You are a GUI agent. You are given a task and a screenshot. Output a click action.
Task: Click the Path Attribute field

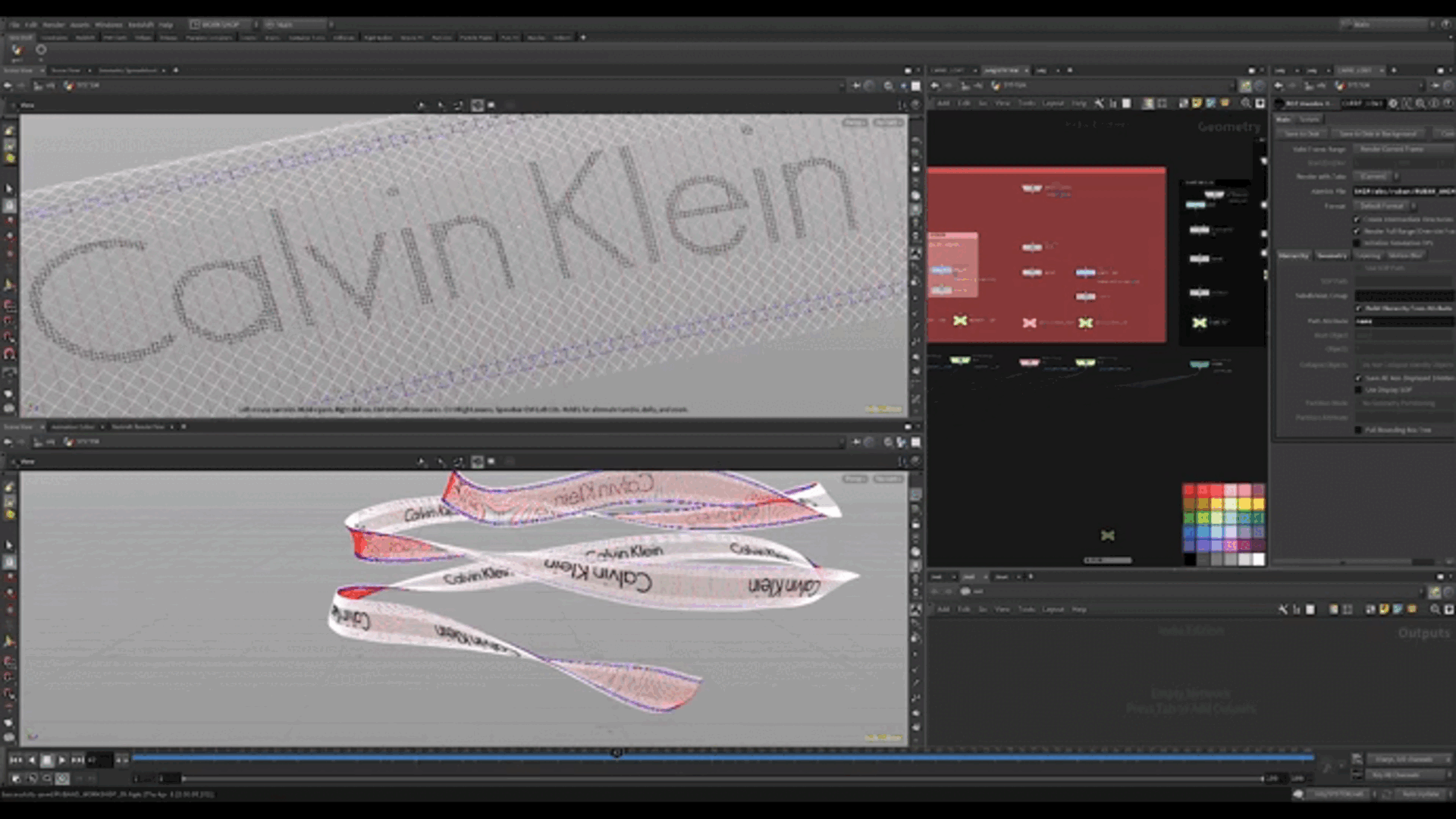tap(1404, 321)
